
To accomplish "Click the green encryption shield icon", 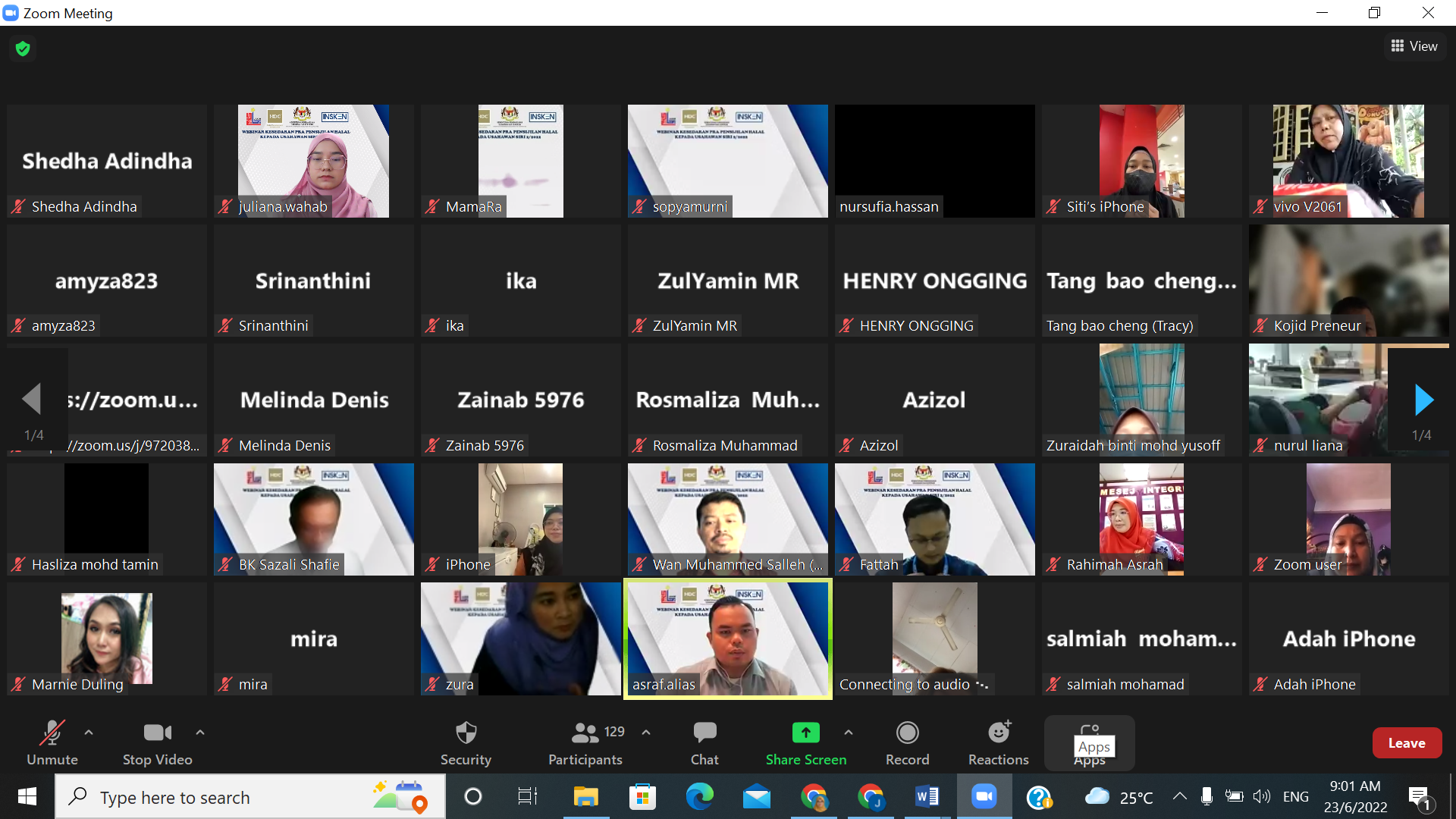I will click(x=23, y=49).
